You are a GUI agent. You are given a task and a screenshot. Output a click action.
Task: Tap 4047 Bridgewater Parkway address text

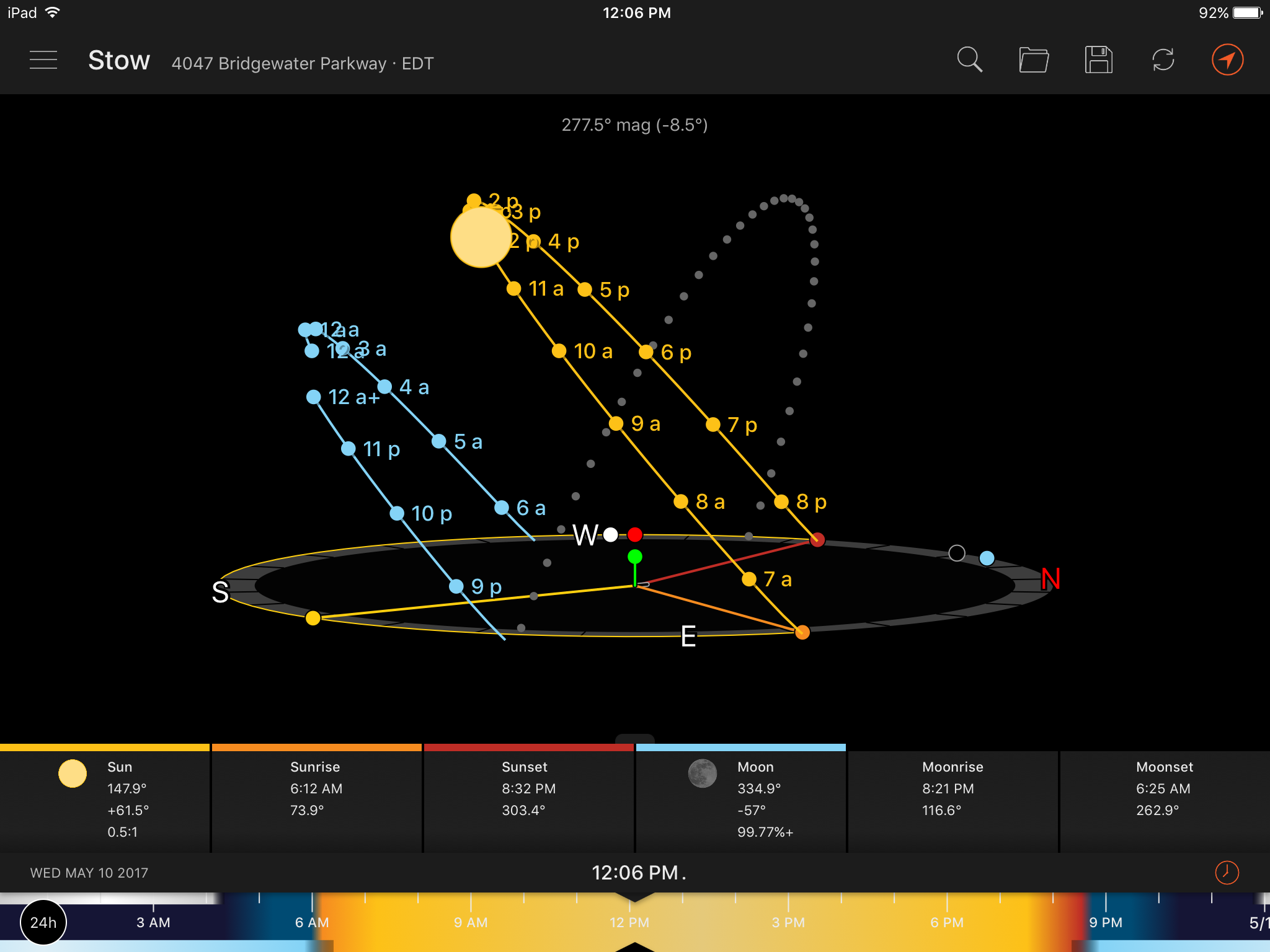[279, 64]
